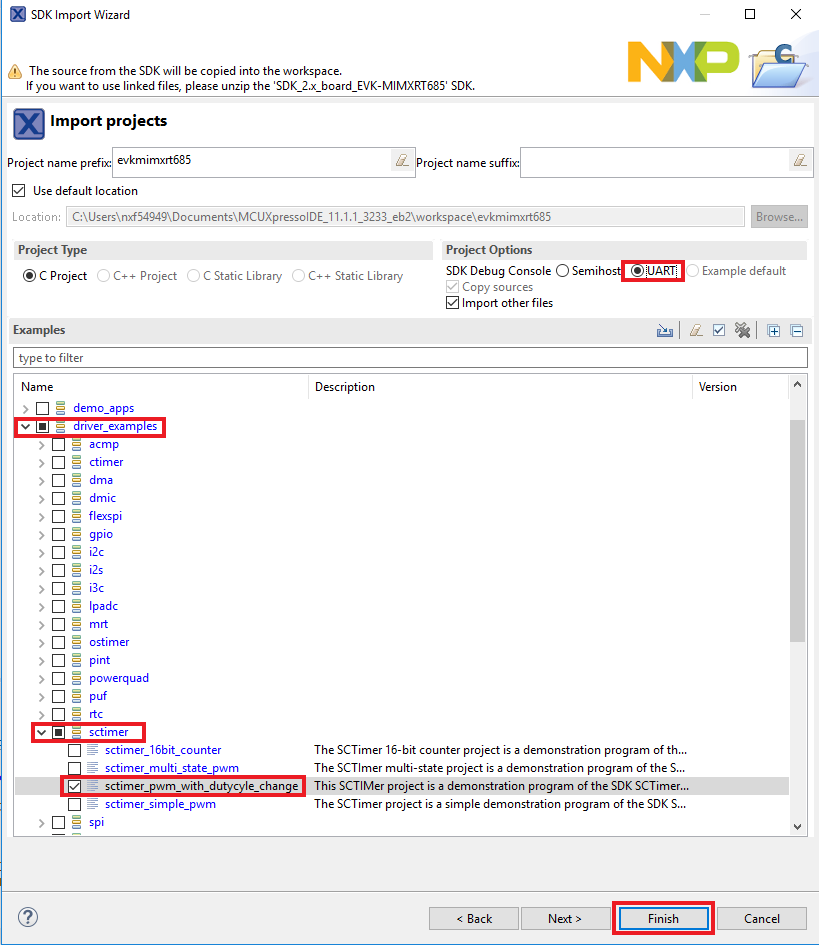Clear the project name prefix with eraser icon
Viewport: 819px width, 945px height.
[x=401, y=161]
